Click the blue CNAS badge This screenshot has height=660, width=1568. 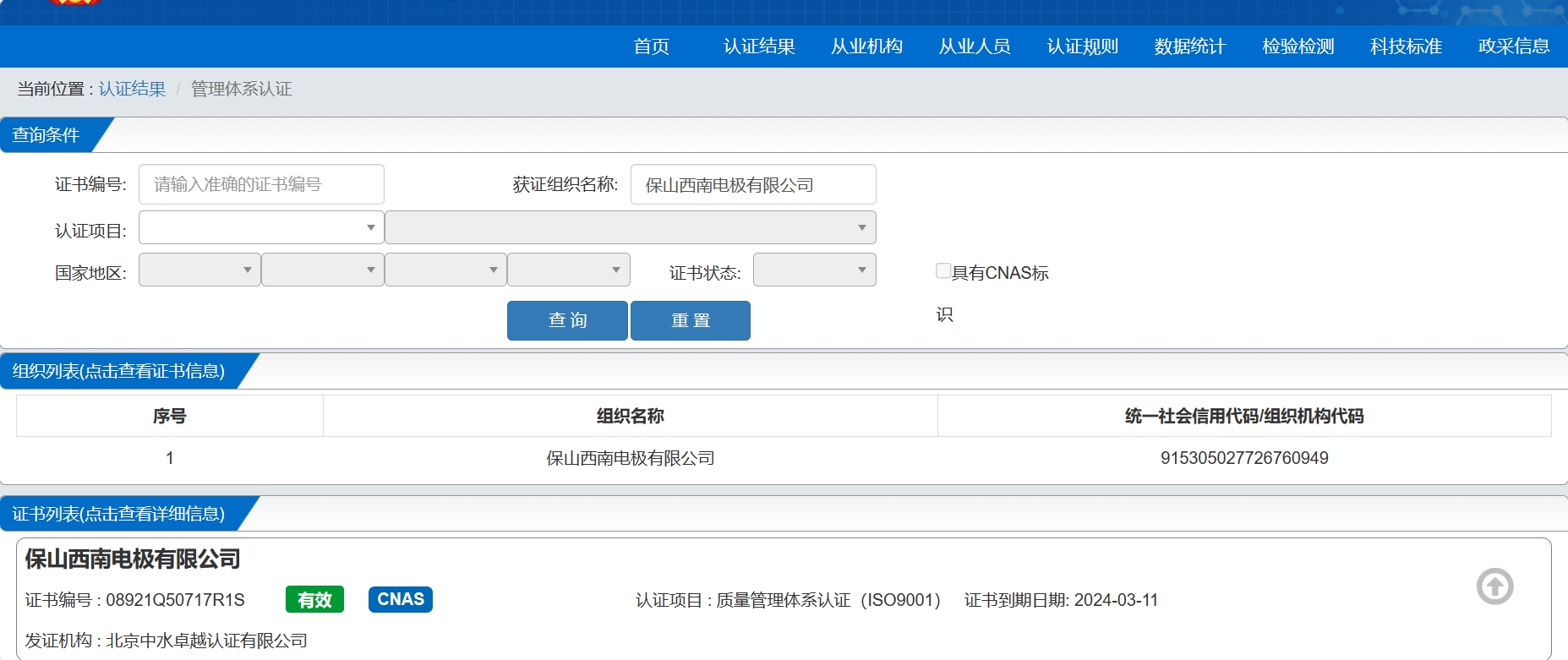tap(401, 599)
